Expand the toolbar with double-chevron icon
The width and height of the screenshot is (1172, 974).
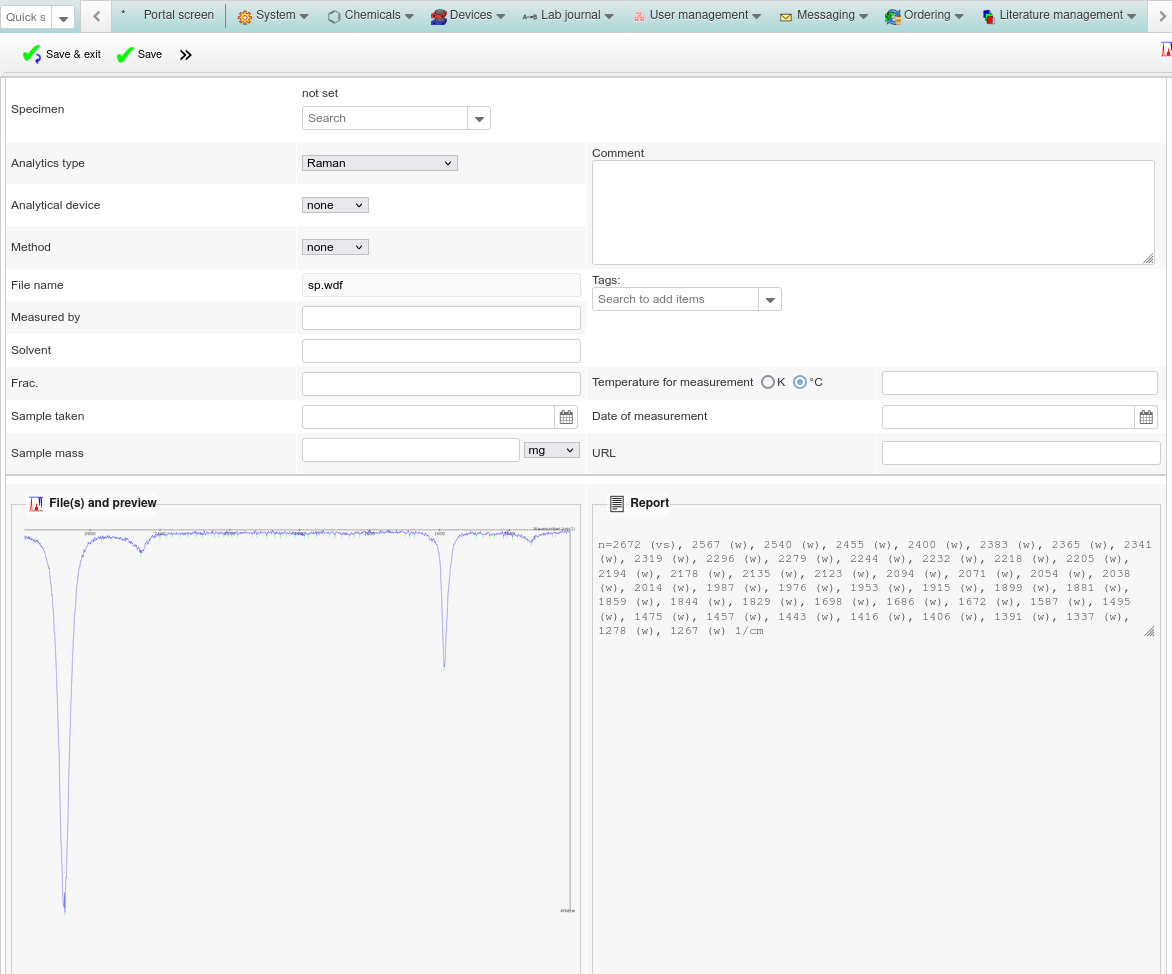pos(185,55)
